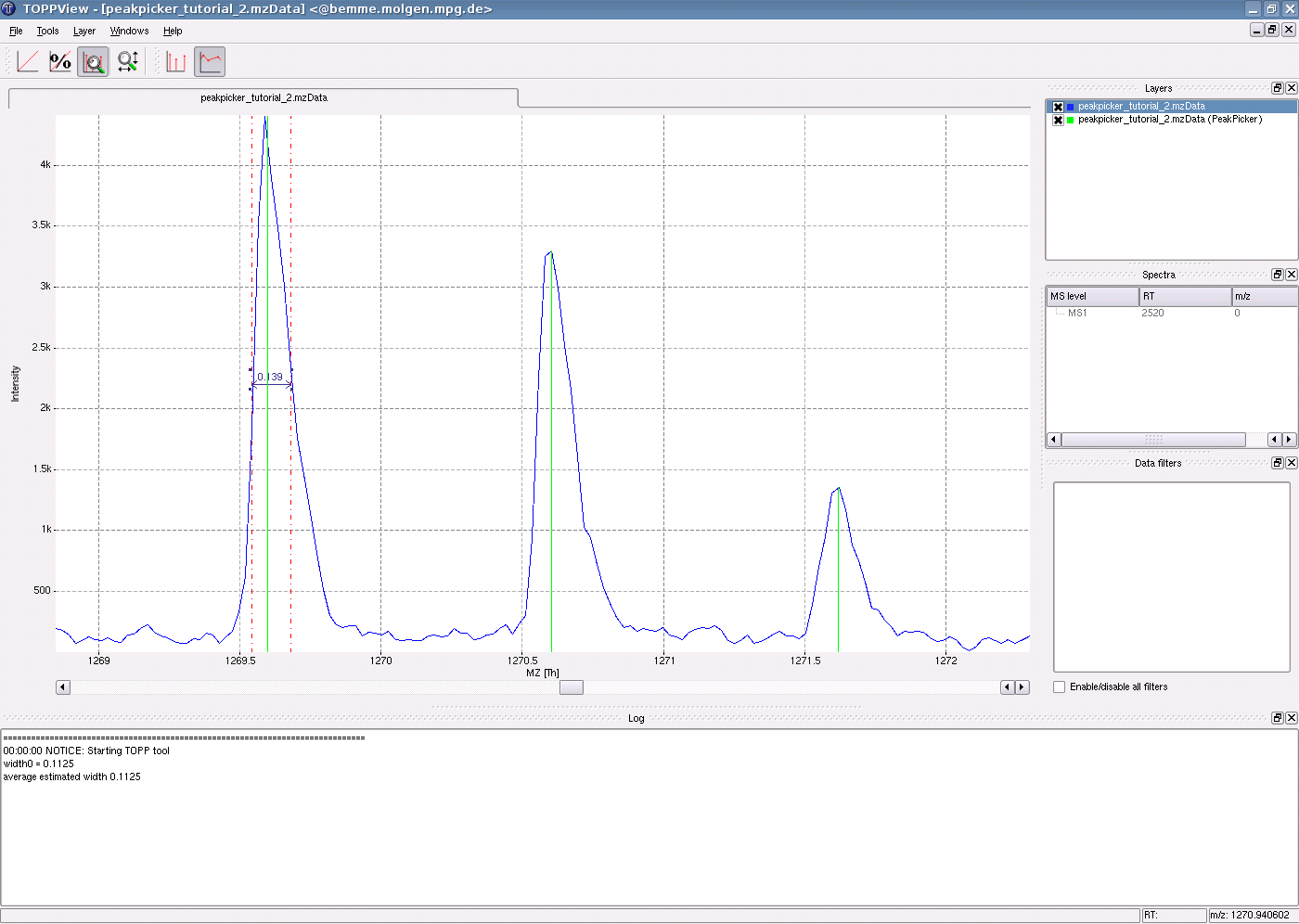
Task: Open the Windows menu
Action: [x=129, y=31]
